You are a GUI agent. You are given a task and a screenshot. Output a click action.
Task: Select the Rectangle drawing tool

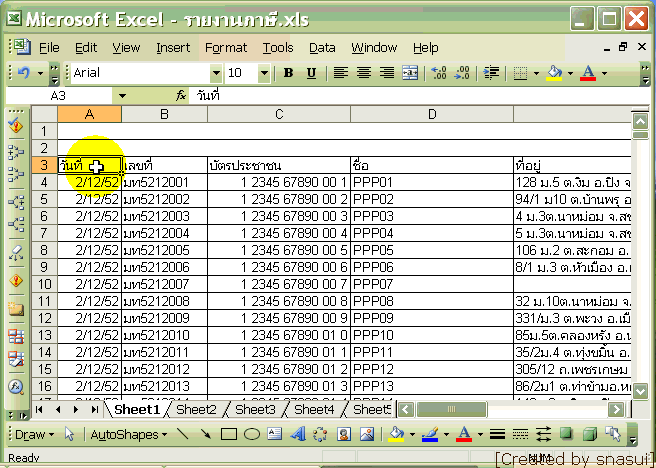tap(228, 434)
